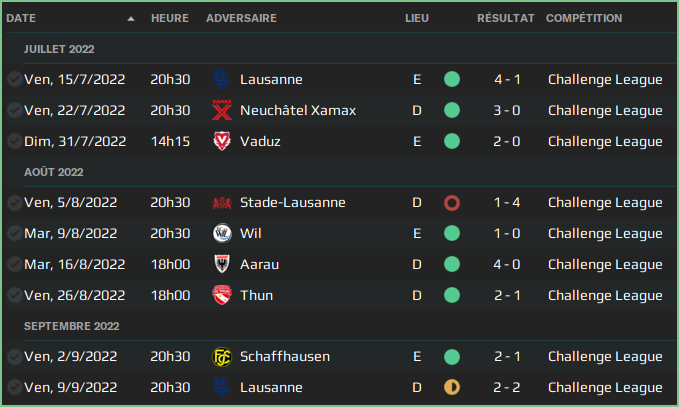679x407 pixels.
Task: Click the Neuchâtel Xamax club crest
Action: (x=222, y=111)
